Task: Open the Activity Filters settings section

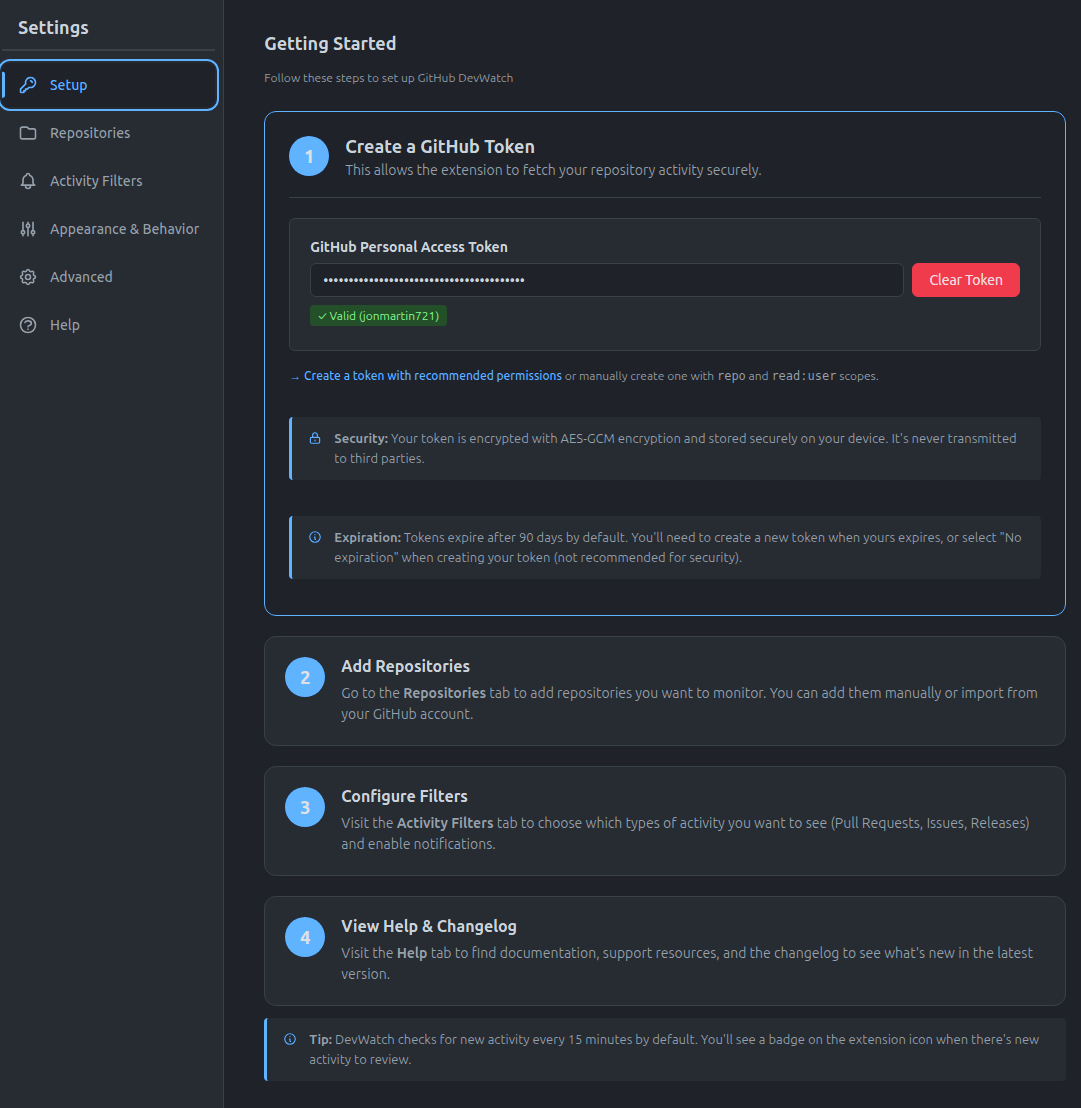Action: click(x=94, y=180)
